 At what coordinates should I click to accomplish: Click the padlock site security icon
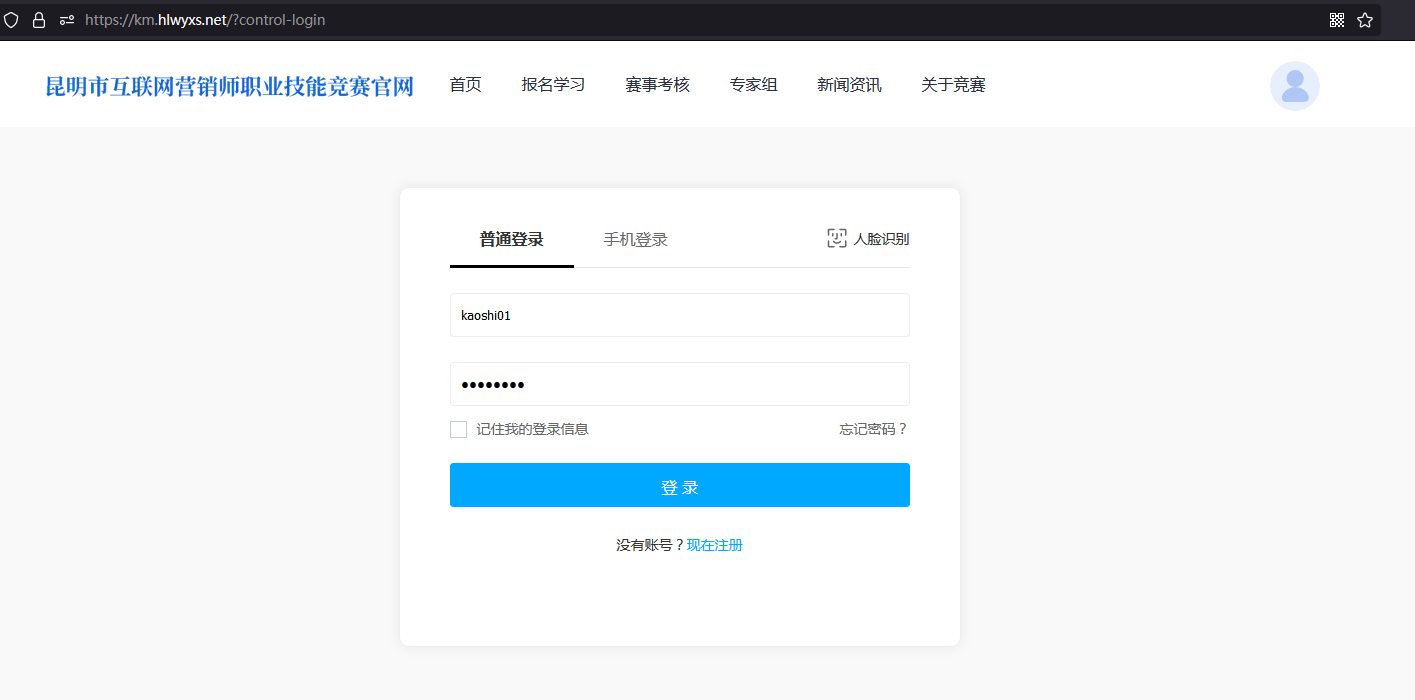tap(39, 20)
